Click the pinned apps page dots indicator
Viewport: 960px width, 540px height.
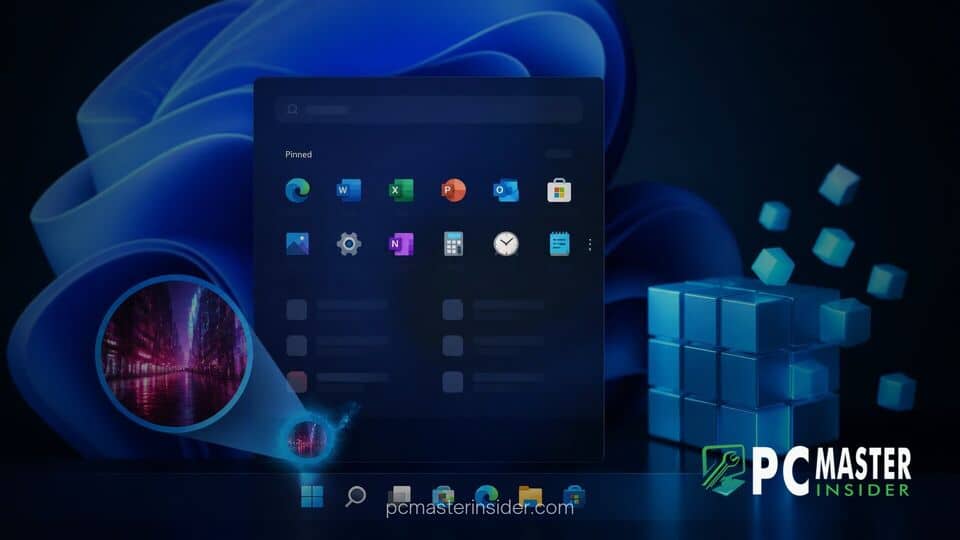coord(590,245)
